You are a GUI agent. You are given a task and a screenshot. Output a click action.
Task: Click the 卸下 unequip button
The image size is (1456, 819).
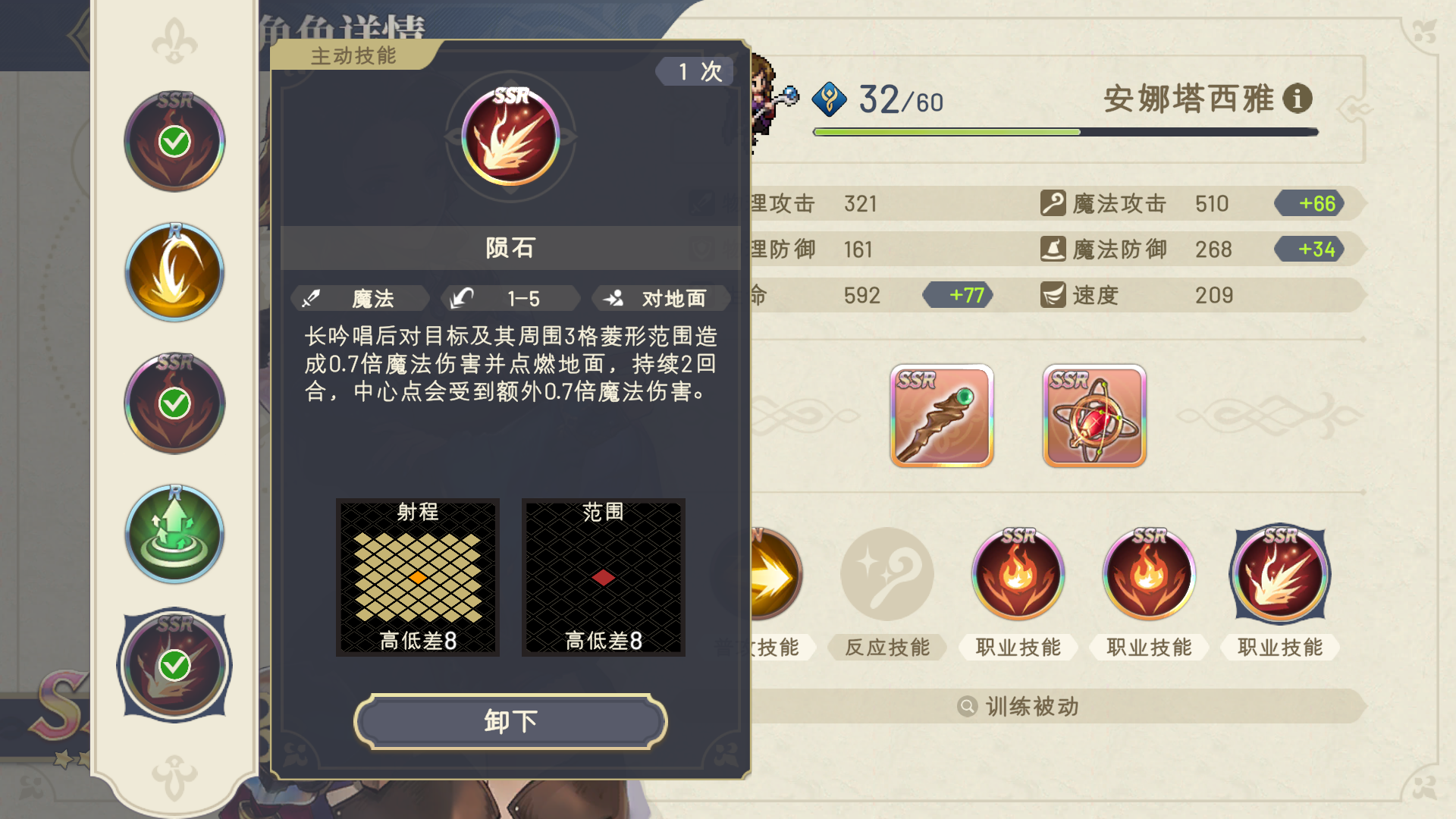[510, 721]
